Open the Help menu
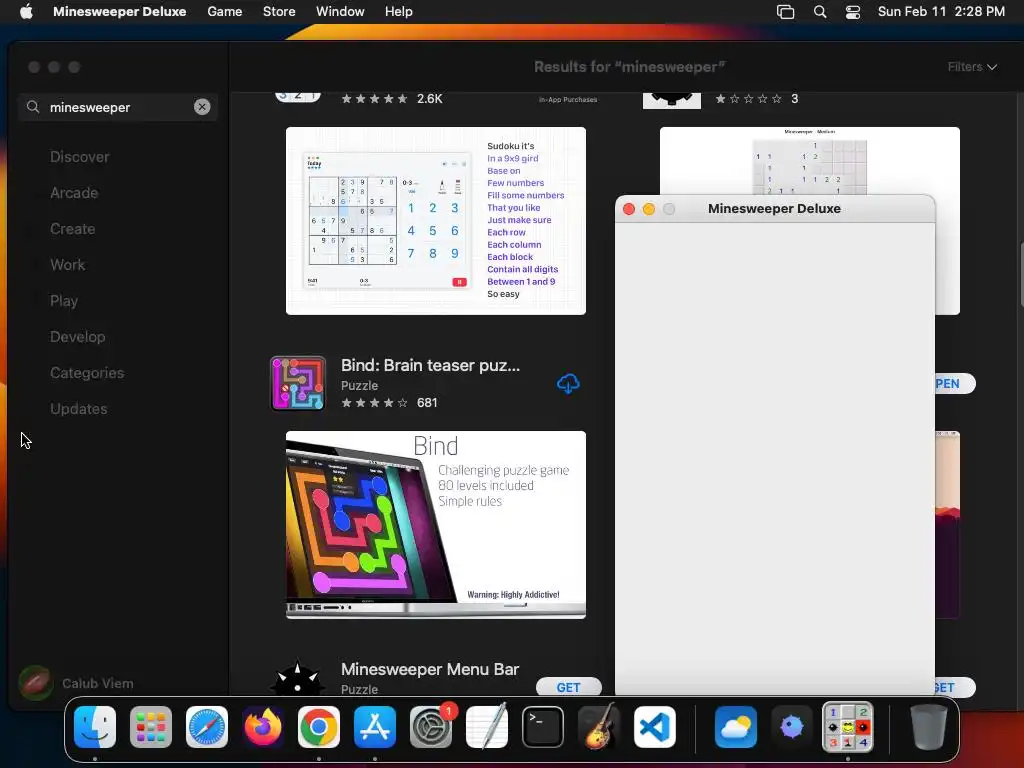 [398, 12]
